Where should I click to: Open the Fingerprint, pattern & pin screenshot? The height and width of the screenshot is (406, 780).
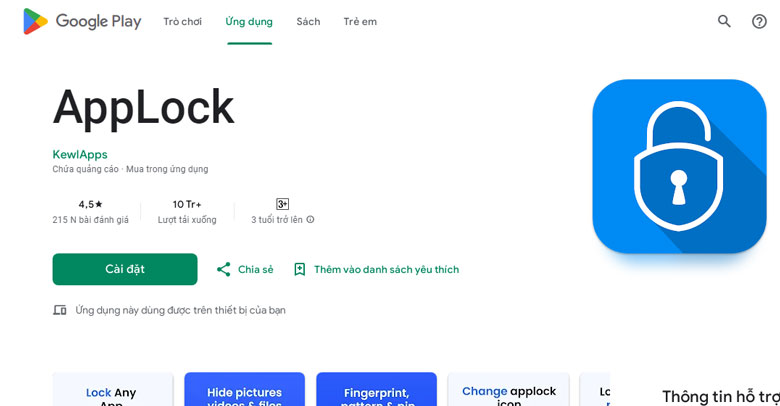(x=377, y=389)
